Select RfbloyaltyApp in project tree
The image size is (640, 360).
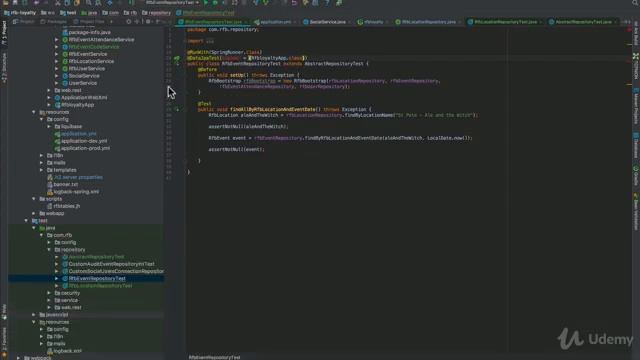[x=77, y=105]
